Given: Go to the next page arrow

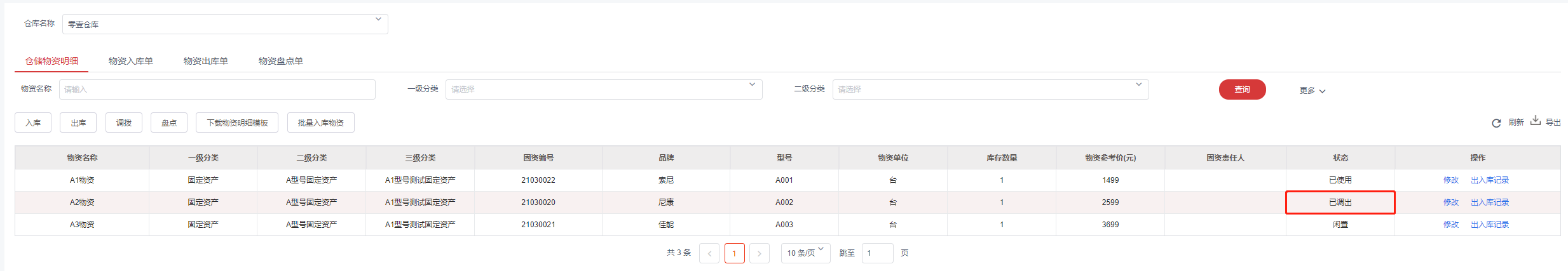Looking at the screenshot, I should 760,253.
